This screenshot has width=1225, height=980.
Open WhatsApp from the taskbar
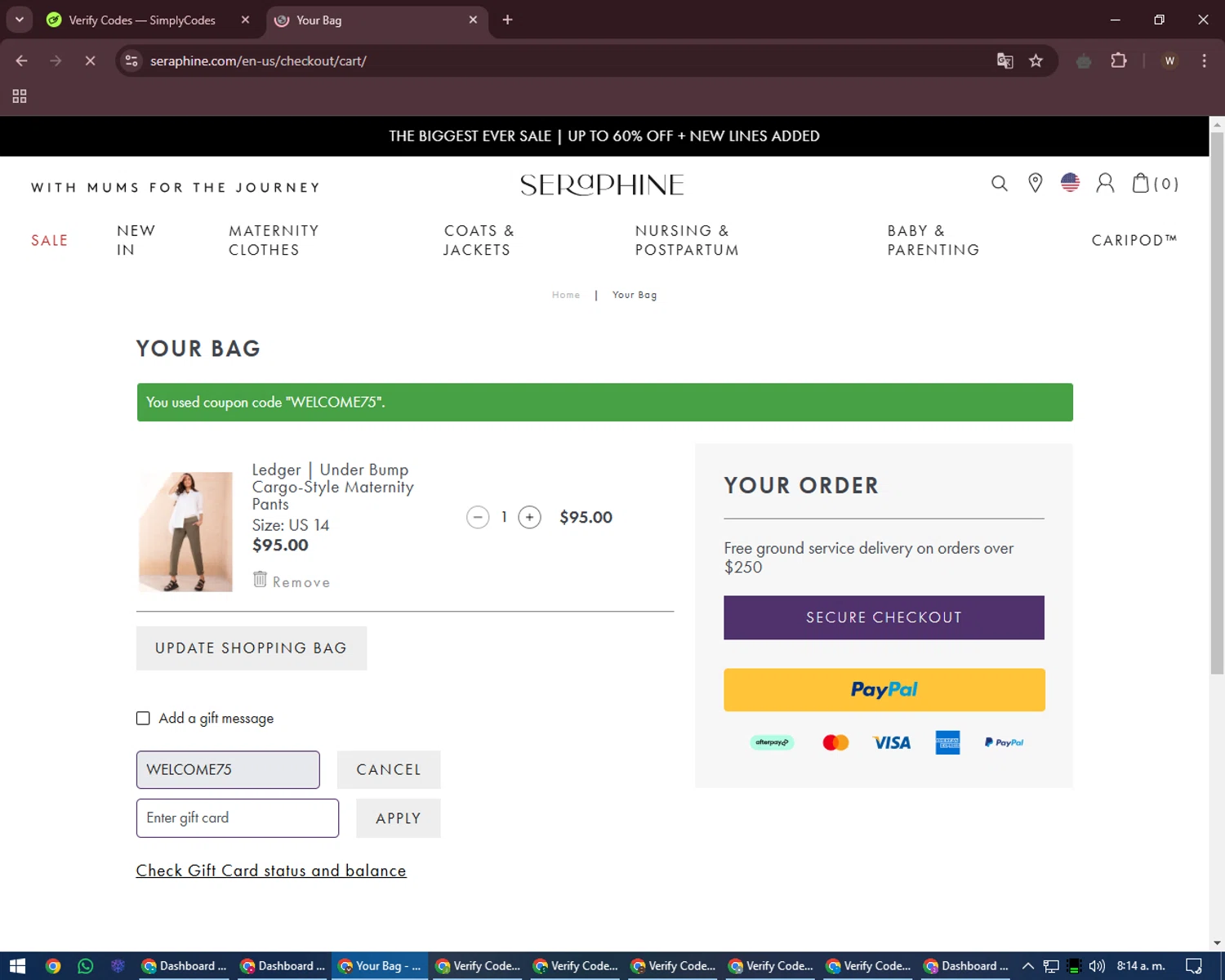[x=85, y=966]
